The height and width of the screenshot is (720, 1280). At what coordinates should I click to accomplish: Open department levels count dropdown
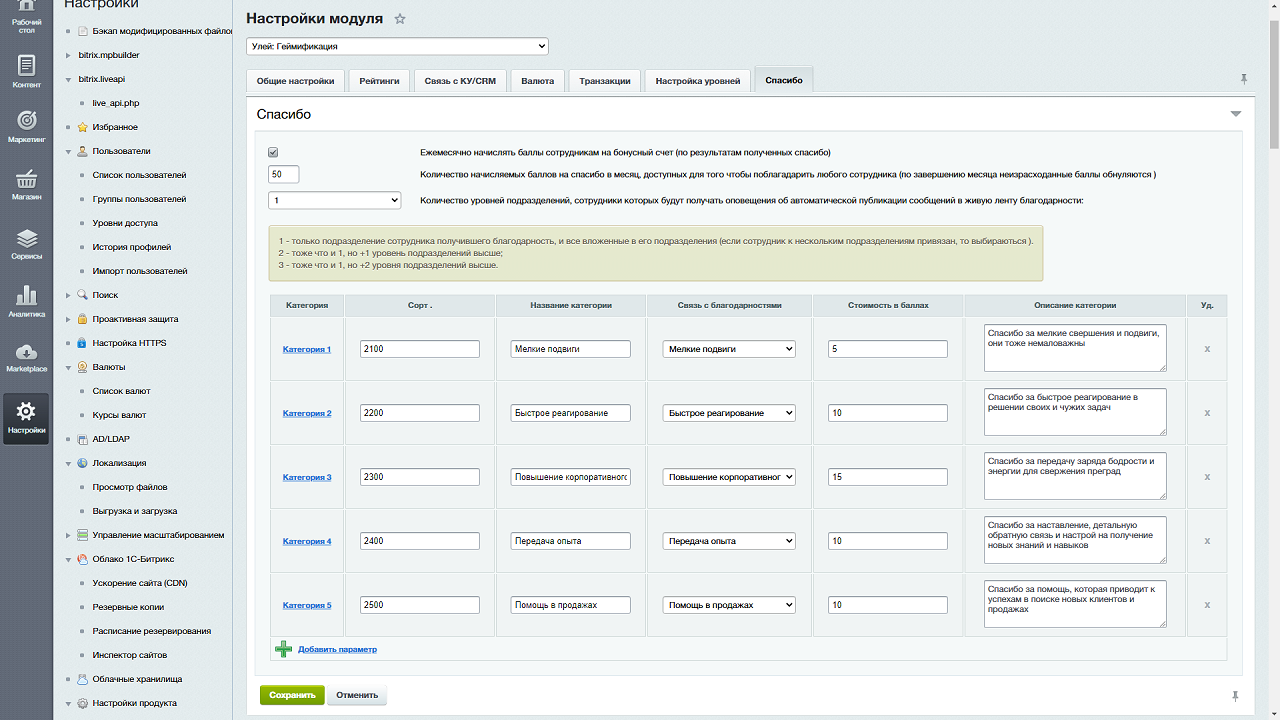pos(335,200)
